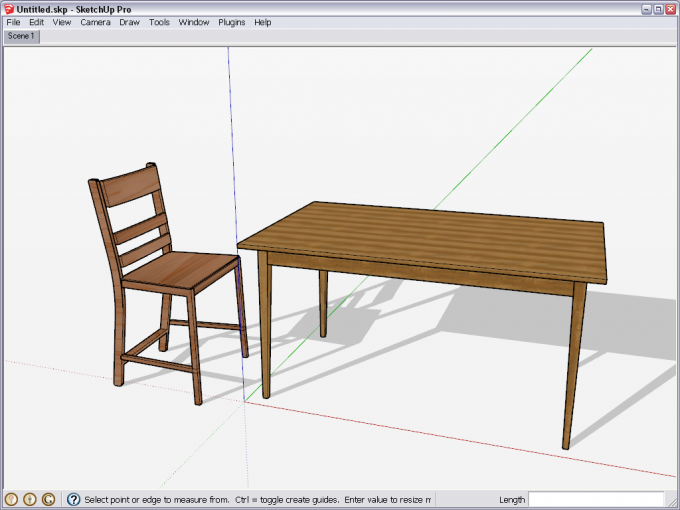
Task: Open the Plugins menu
Action: pyautogui.click(x=232, y=22)
